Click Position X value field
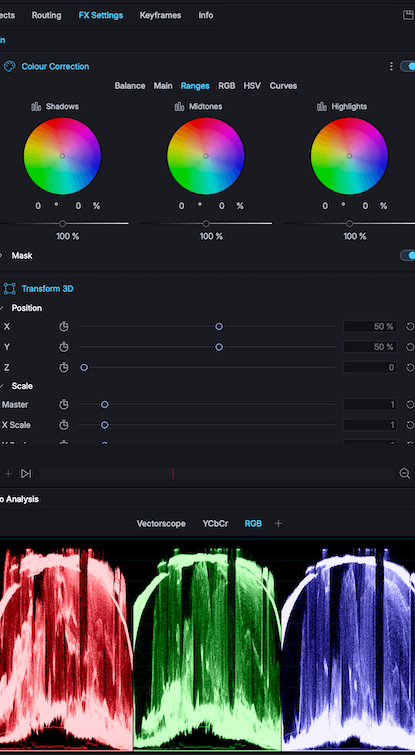Screen dimensions: 415x755 pos(370,327)
